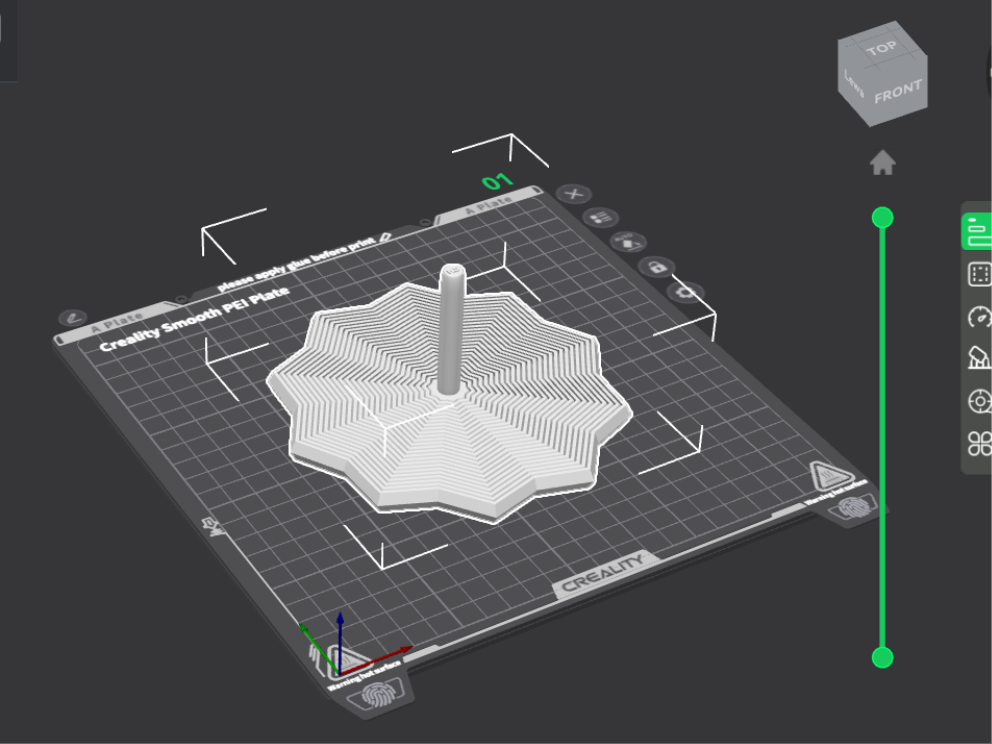Open the speedometer gauge sidebar icon

tap(980, 316)
